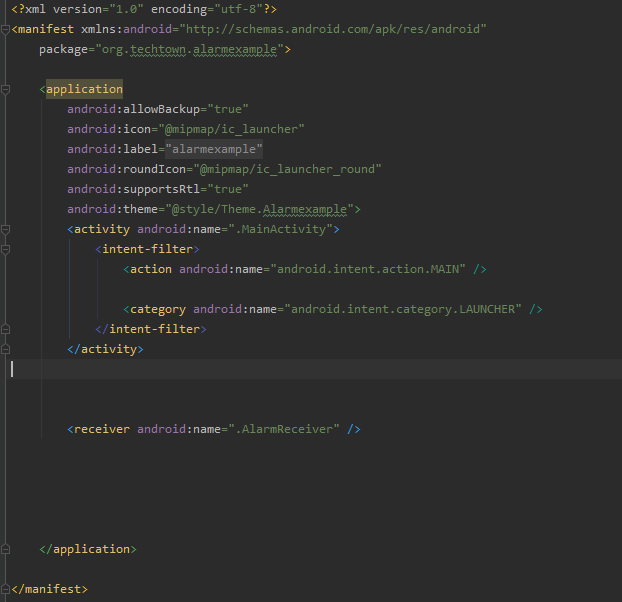The image size is (622, 602).
Task: Click the closing activity fold marker
Action: [x=5, y=349]
